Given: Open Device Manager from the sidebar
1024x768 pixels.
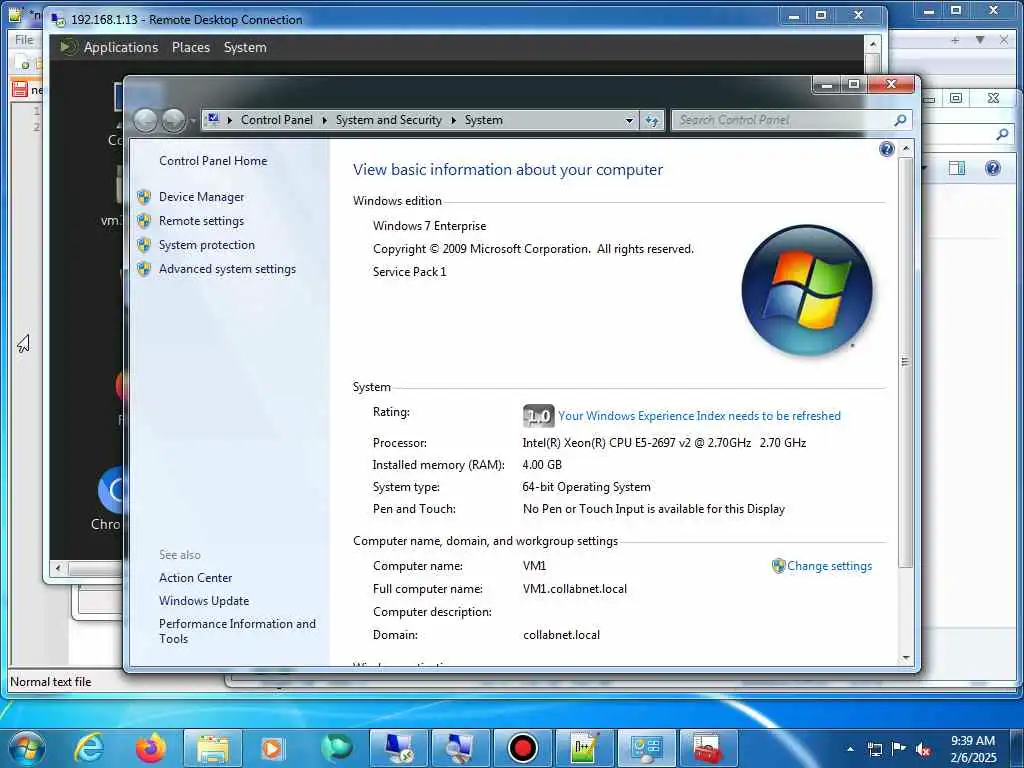Looking at the screenshot, I should pyautogui.click(x=201, y=197).
